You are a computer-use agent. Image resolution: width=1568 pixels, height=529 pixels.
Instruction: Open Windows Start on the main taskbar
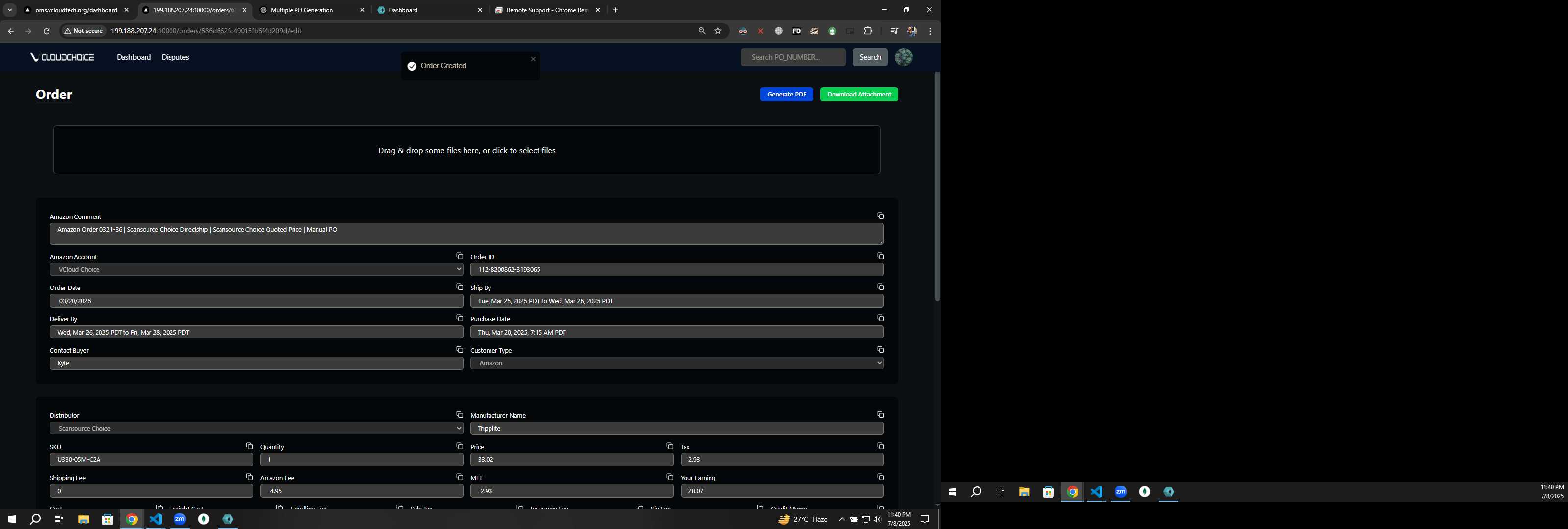[x=11, y=519]
